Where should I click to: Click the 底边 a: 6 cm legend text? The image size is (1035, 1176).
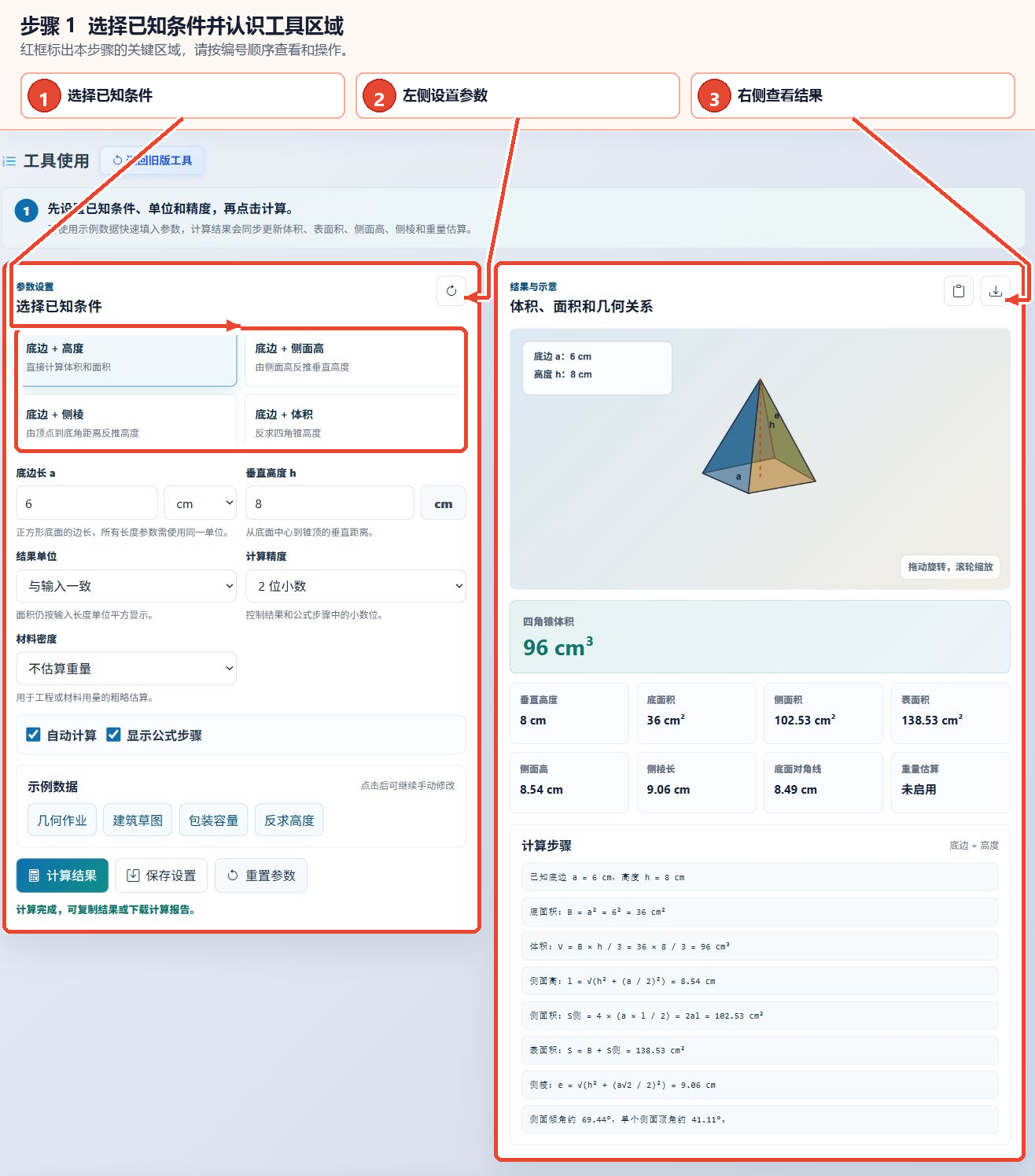(562, 356)
